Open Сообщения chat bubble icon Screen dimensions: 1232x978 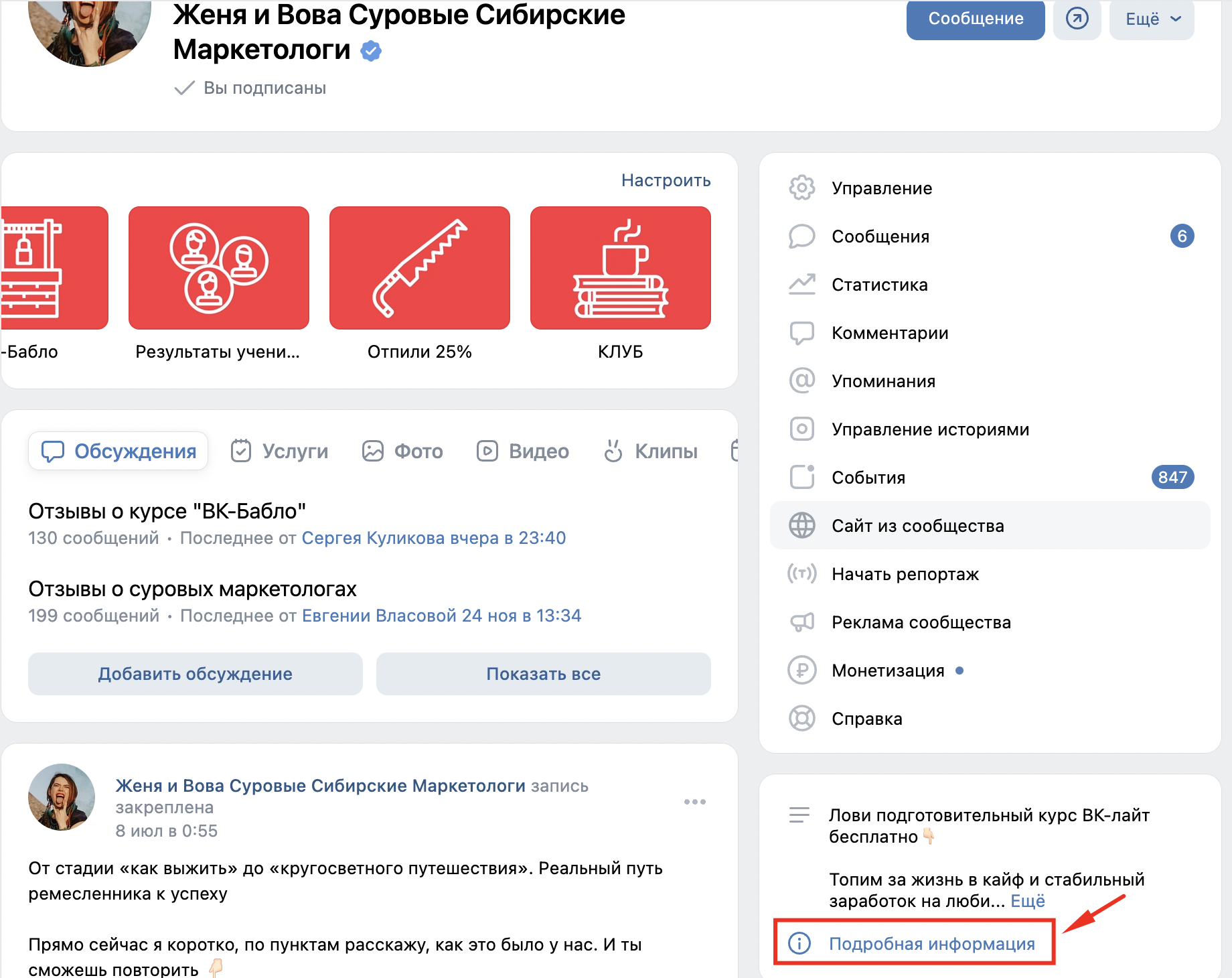pos(801,236)
